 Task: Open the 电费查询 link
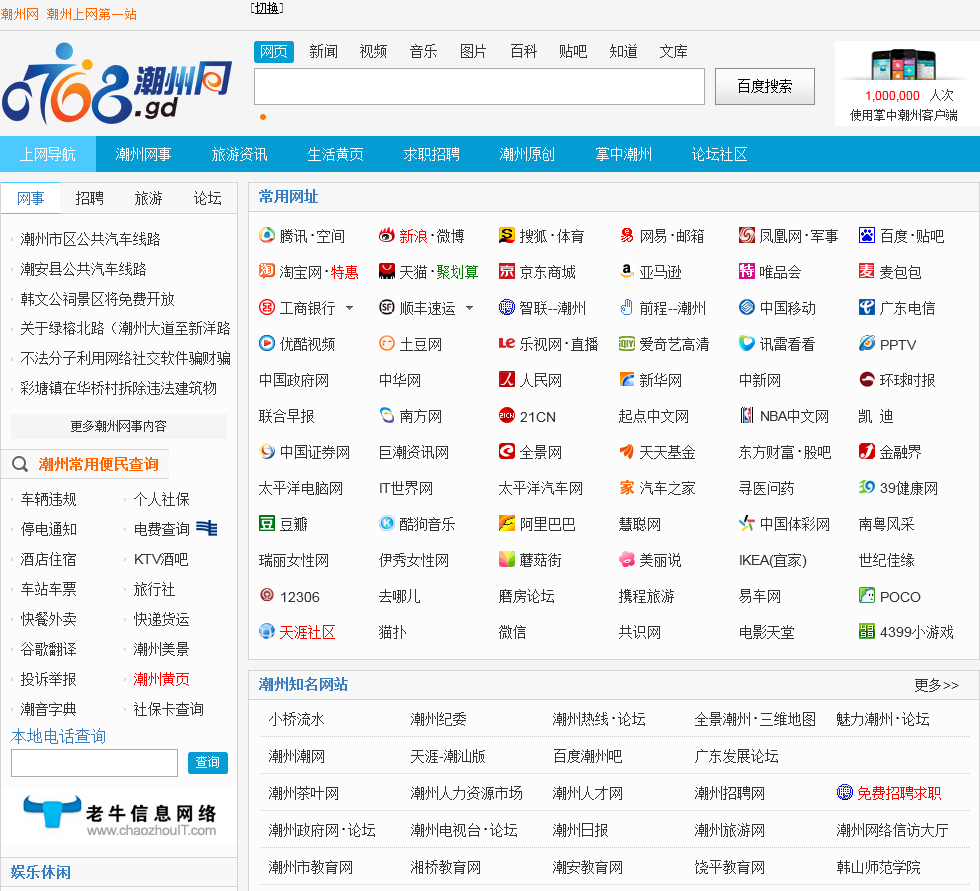(161, 529)
